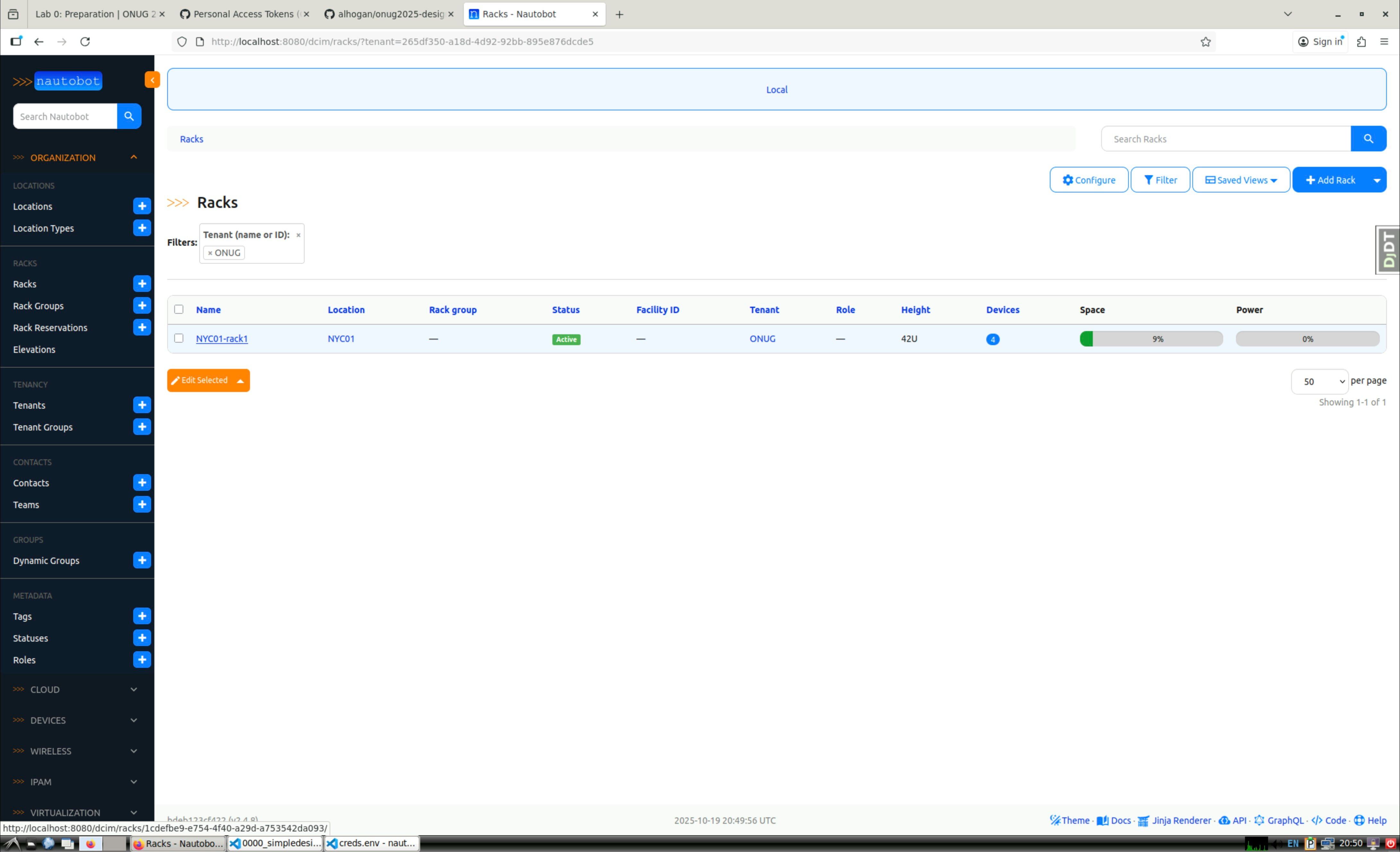Click the Configure button
The image size is (1400, 852).
1088,180
